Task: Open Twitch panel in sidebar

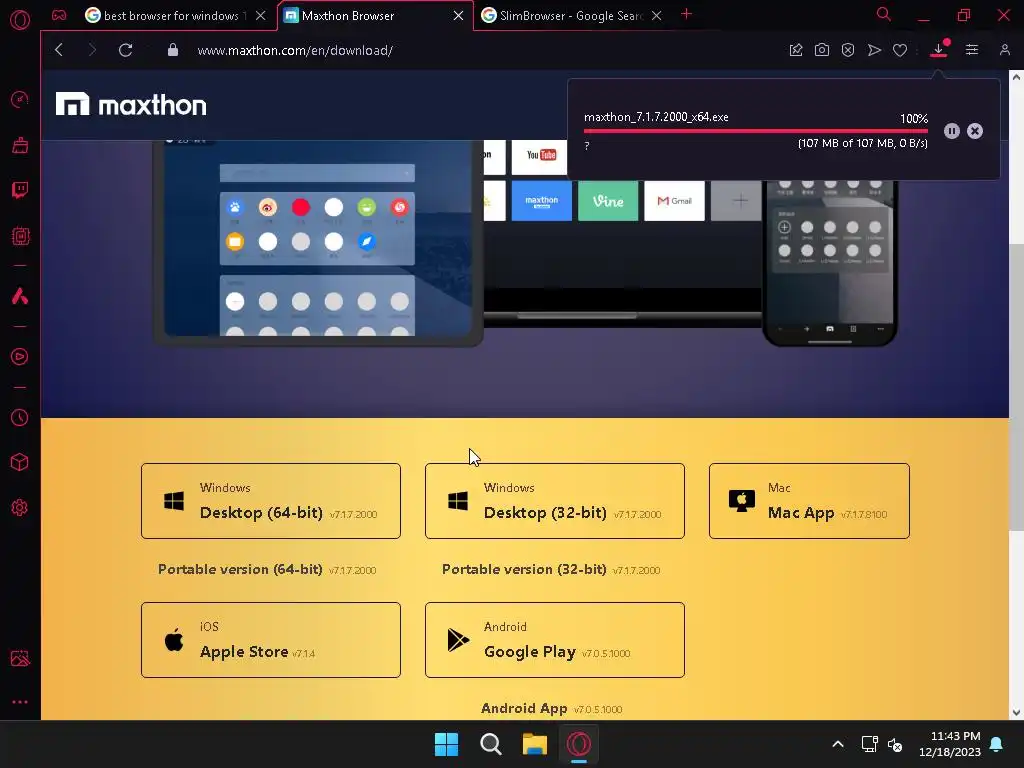Action: [20, 190]
